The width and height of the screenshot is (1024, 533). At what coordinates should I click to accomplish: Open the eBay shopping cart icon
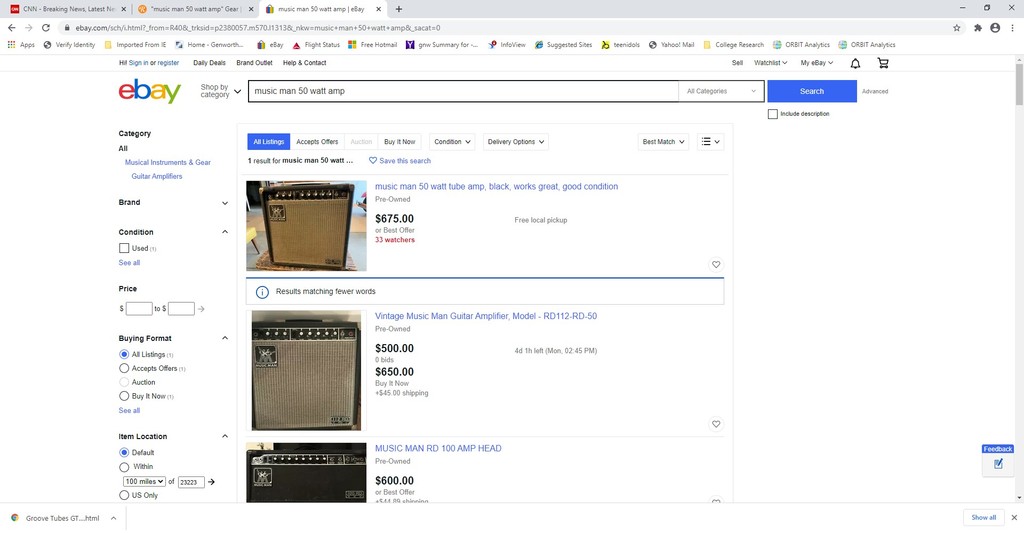882,63
